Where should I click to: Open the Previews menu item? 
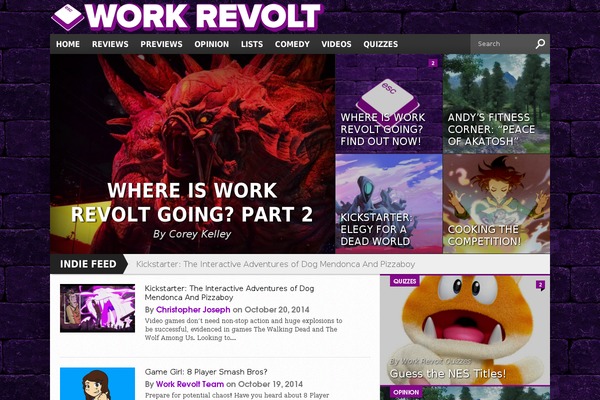tap(161, 44)
